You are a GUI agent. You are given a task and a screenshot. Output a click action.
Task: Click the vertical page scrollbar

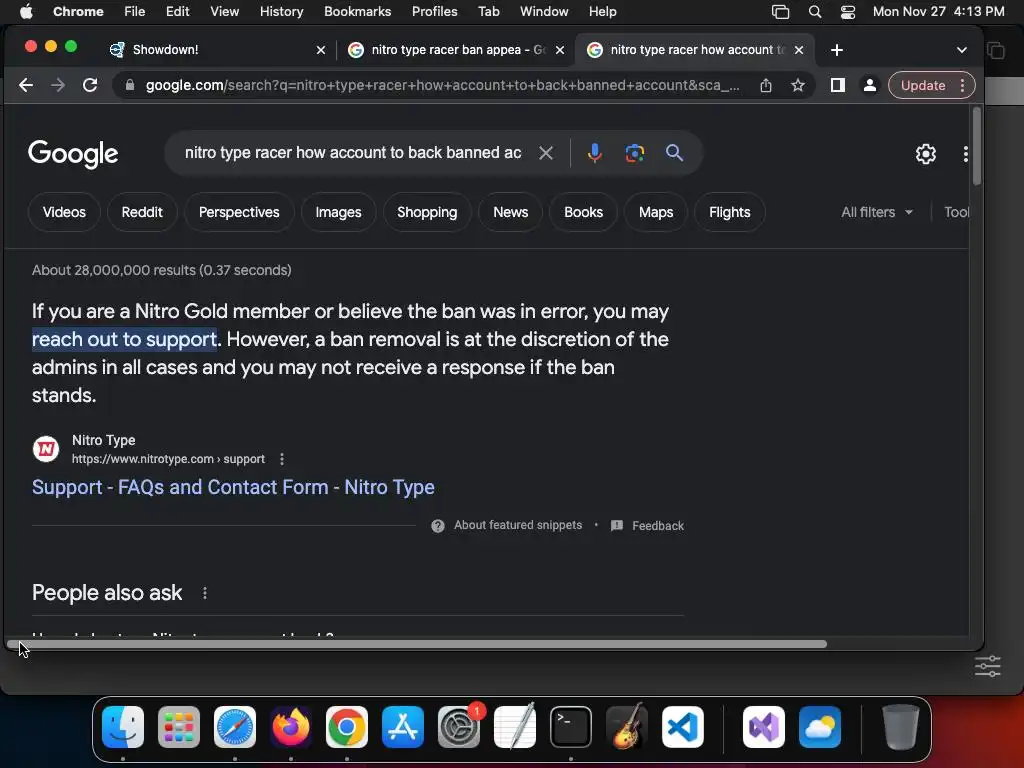976,146
